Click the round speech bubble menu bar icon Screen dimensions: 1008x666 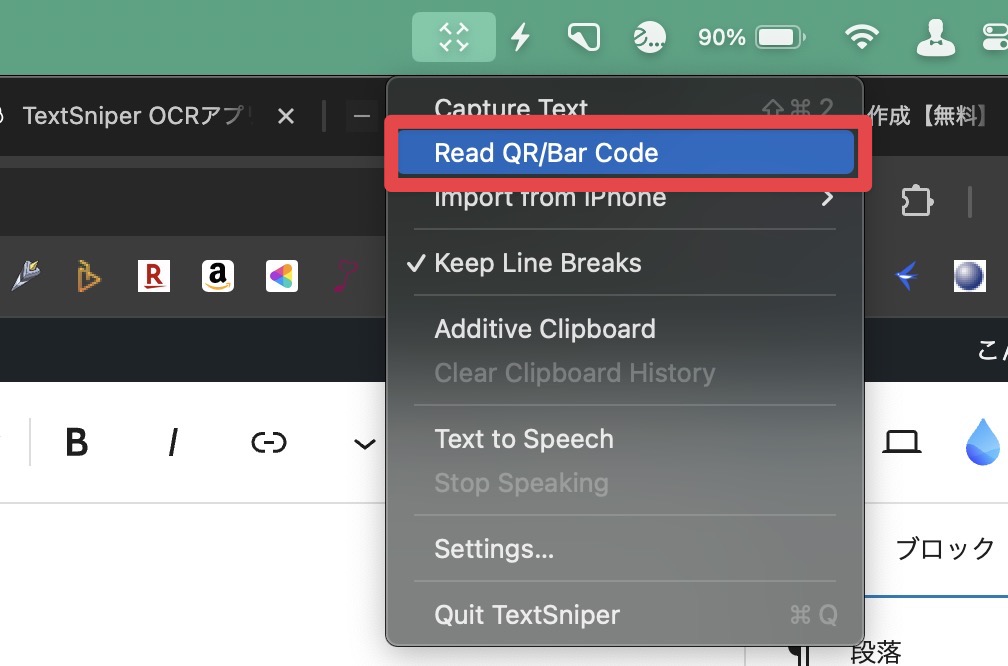click(649, 37)
